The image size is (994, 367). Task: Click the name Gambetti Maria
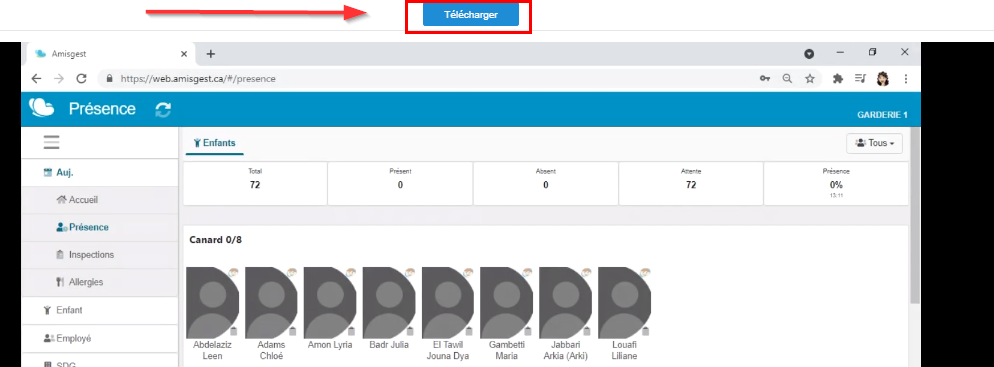click(x=507, y=351)
